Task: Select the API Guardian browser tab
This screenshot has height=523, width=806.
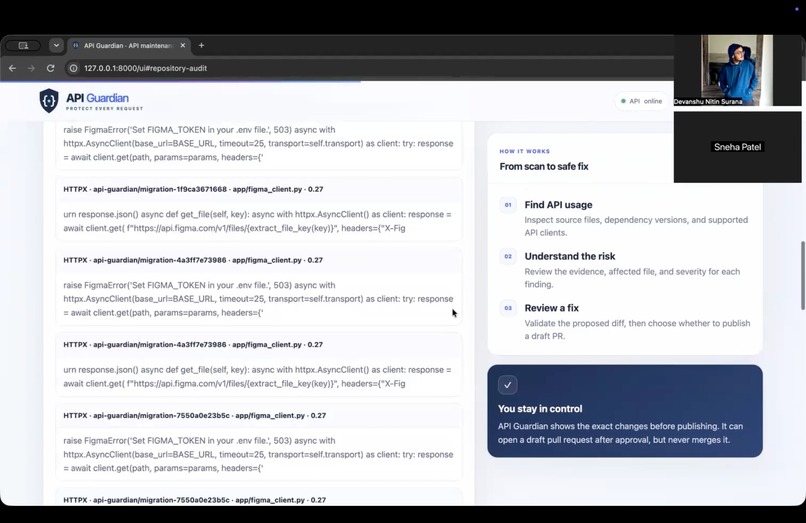Action: pos(129,45)
